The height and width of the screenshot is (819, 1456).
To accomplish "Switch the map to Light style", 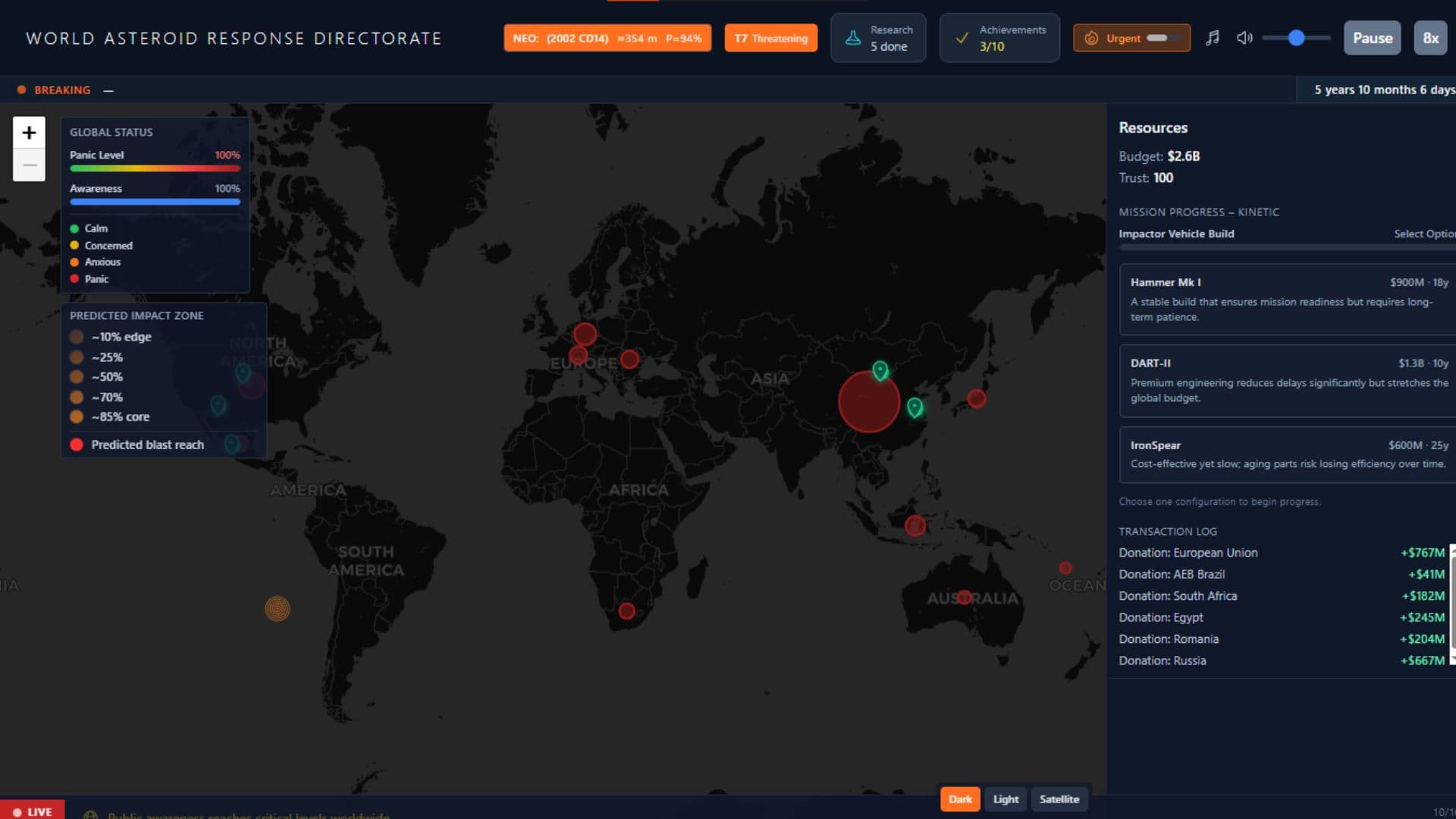I will (x=1006, y=799).
